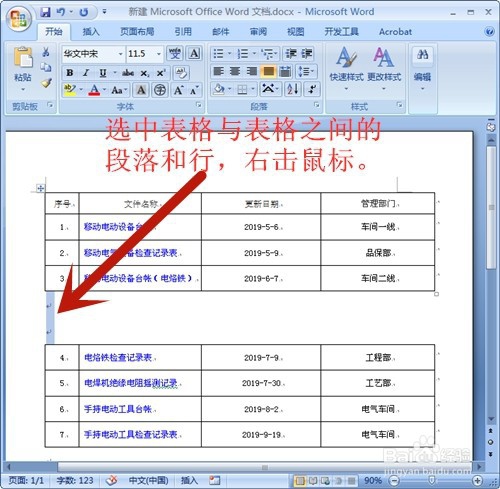Toggle superscript formatting
500x489 pixels.
click(161, 73)
